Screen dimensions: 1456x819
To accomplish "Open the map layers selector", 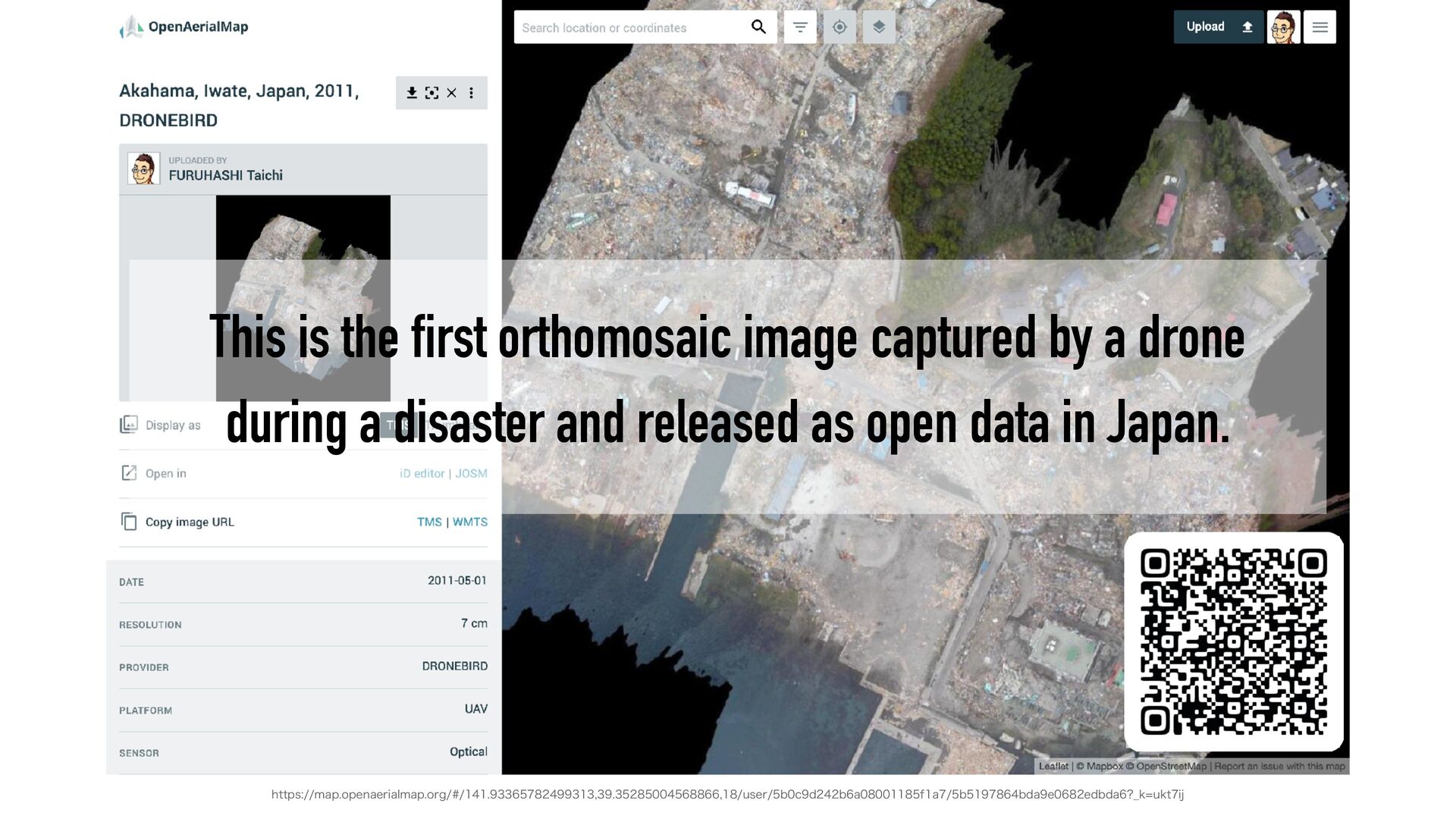I will [x=879, y=27].
